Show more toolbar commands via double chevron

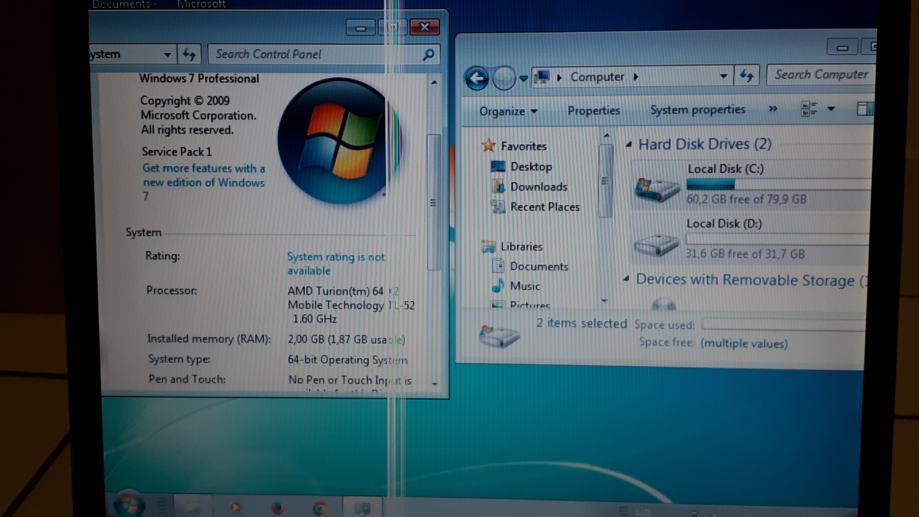point(773,108)
